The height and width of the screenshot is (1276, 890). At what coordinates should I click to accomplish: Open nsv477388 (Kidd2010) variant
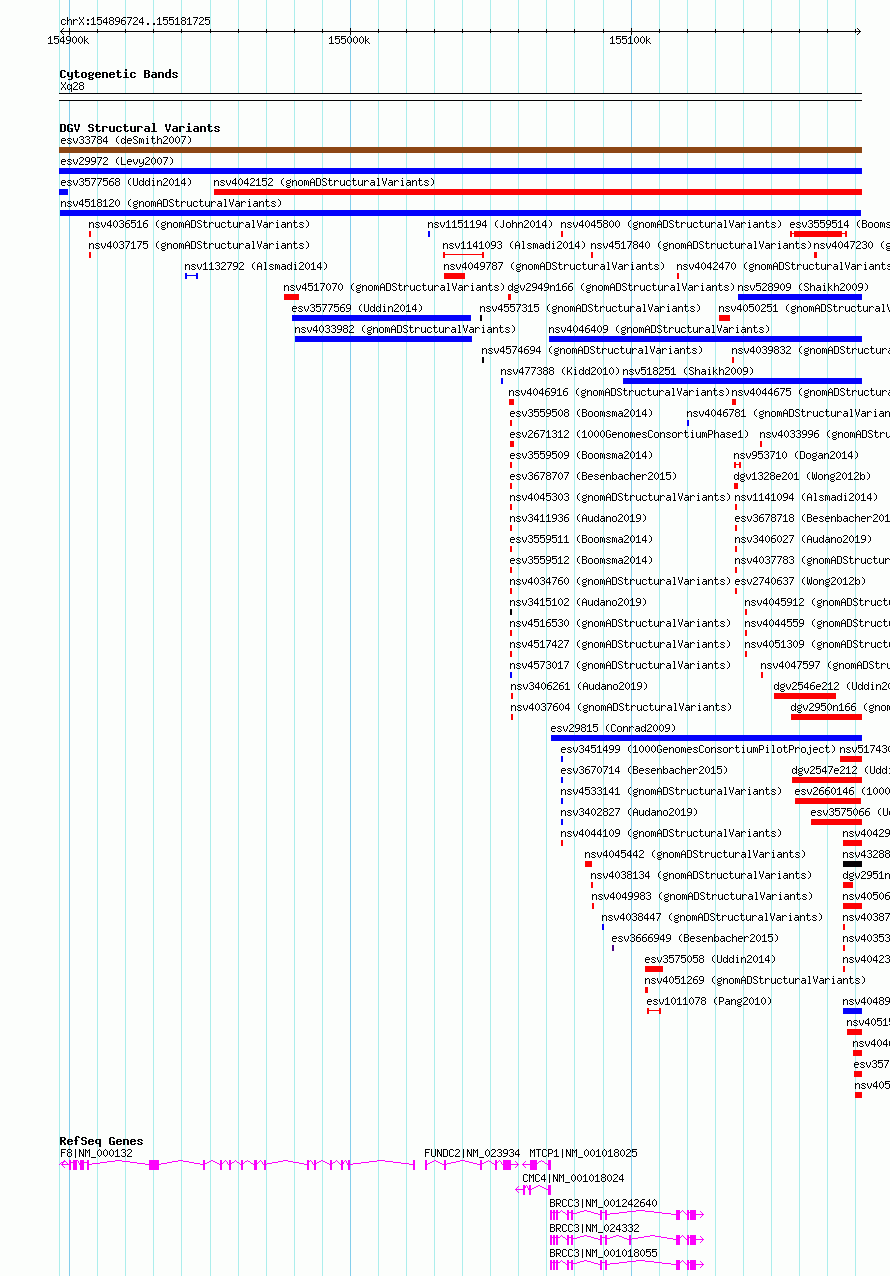[560, 372]
